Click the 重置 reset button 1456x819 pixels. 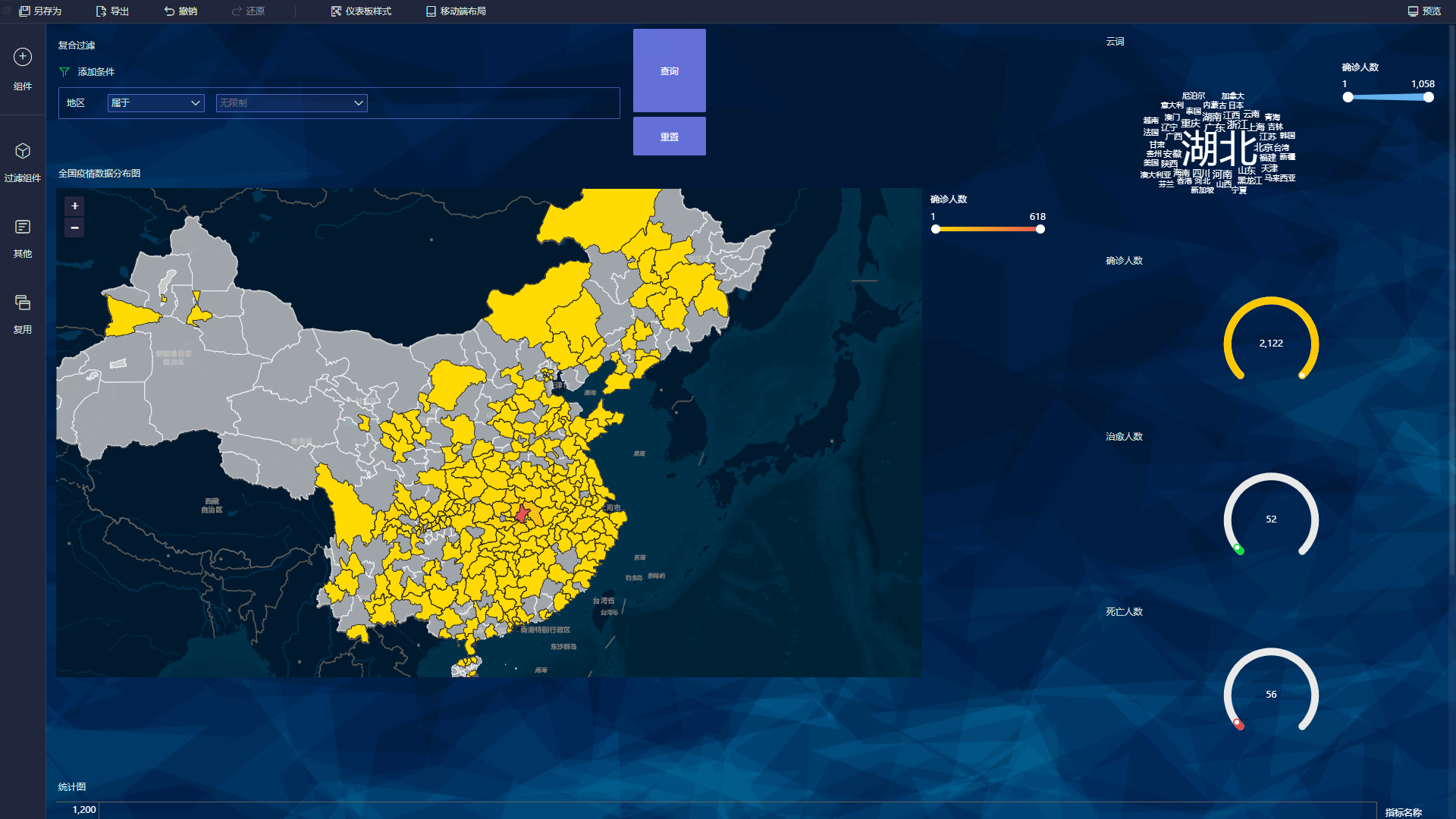(x=669, y=136)
